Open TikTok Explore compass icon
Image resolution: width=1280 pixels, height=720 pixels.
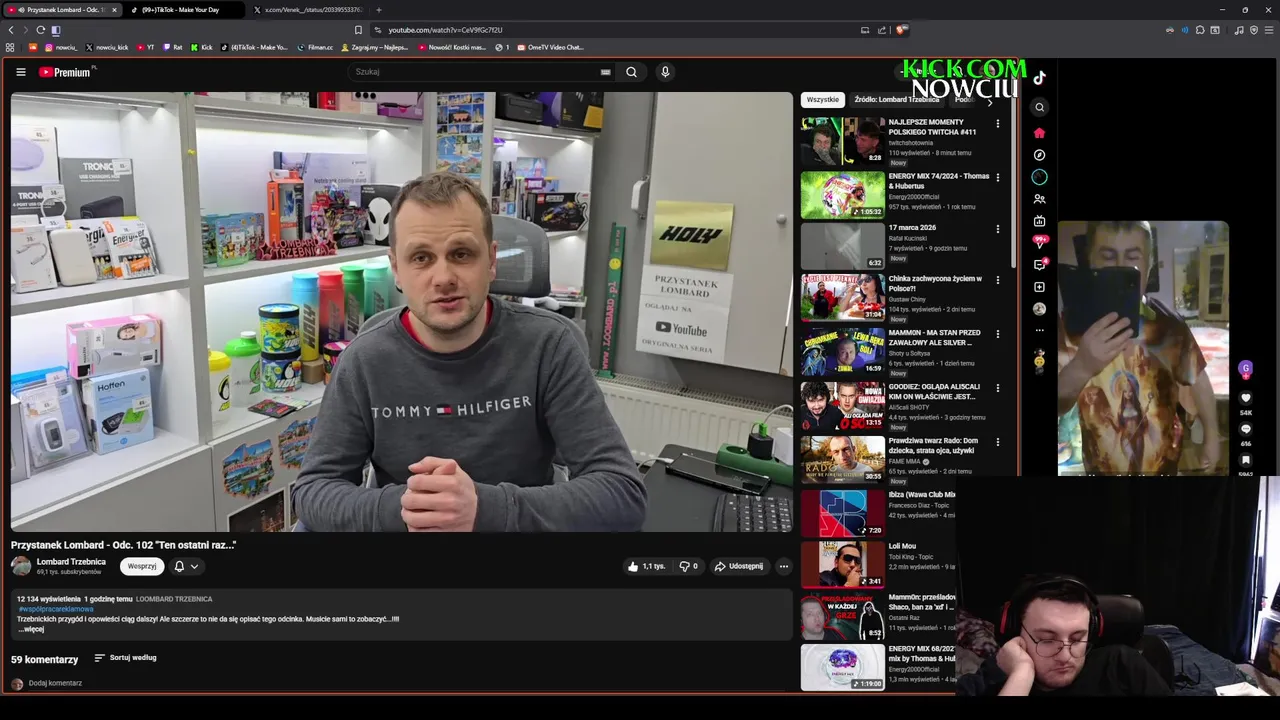pos(1039,155)
